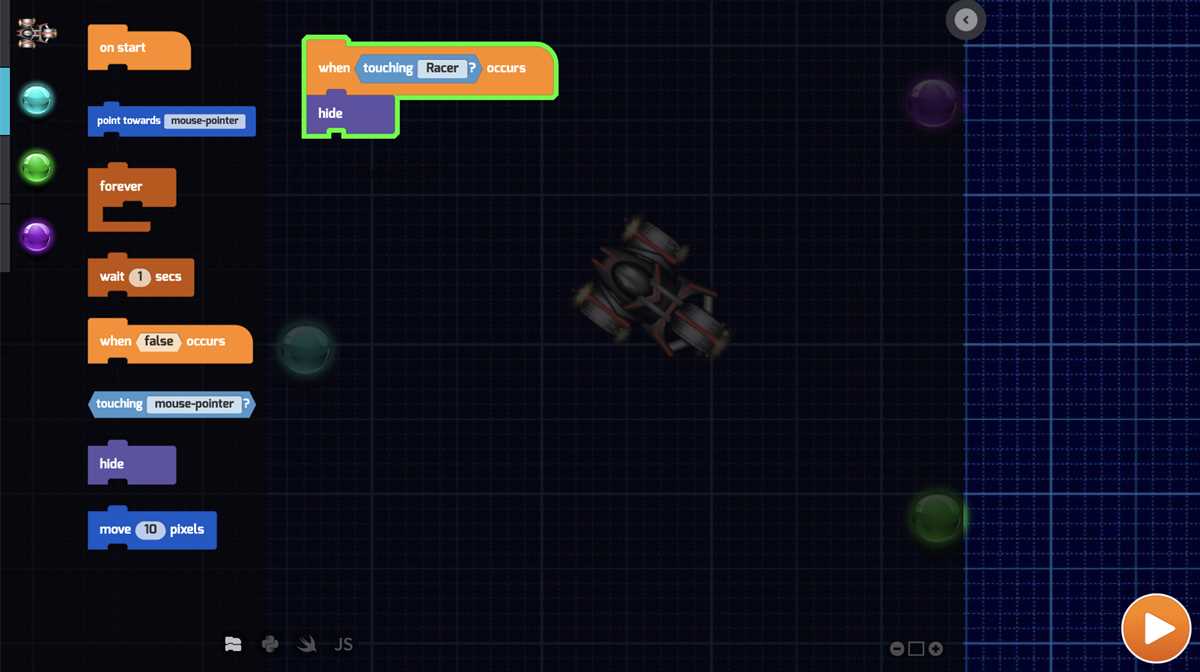Select the green orb actor in sidebar
This screenshot has width=1200, height=672.
tap(37, 168)
